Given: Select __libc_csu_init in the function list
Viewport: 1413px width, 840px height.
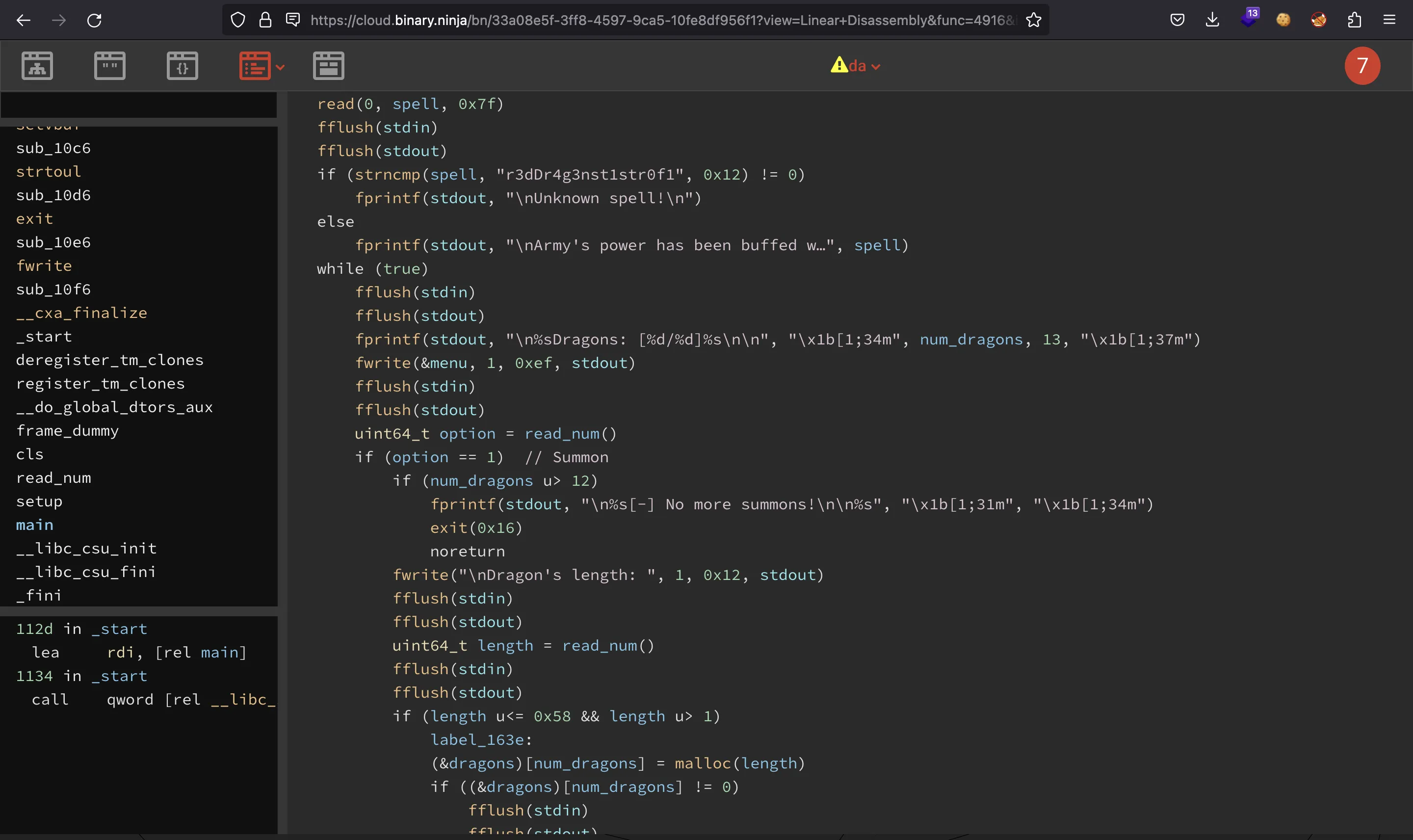Looking at the screenshot, I should click(86, 549).
